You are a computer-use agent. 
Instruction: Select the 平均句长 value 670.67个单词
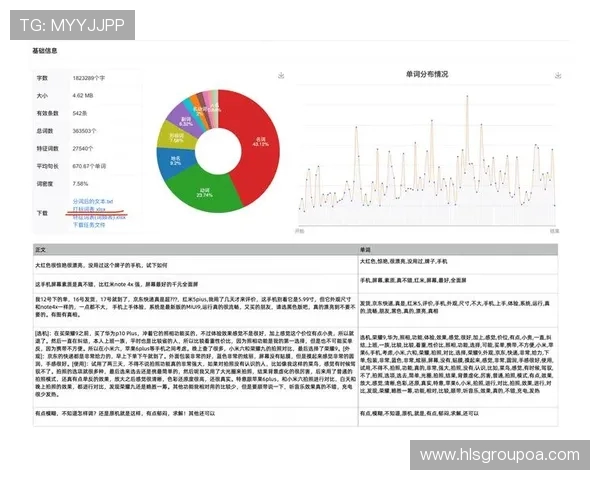coord(89,166)
